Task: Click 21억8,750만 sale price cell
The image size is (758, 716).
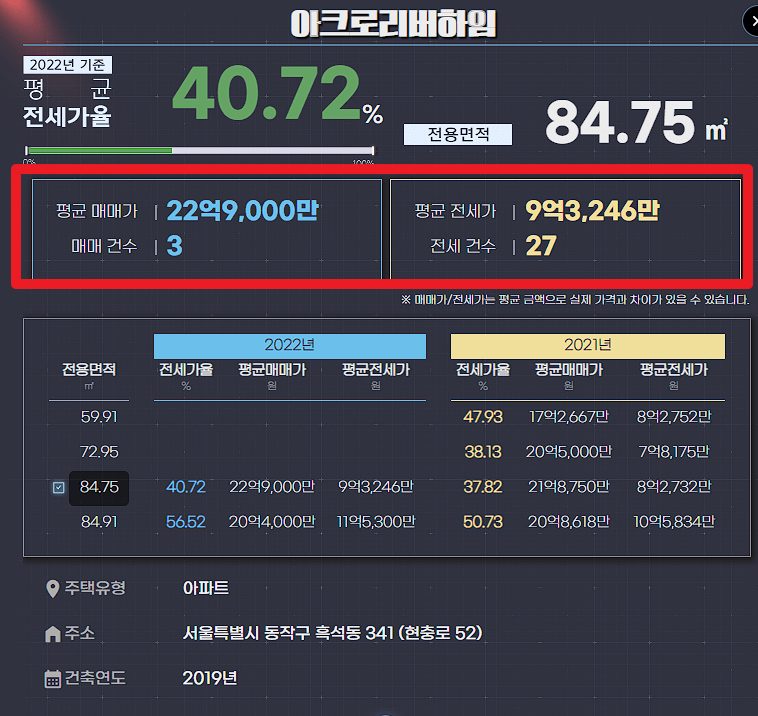Action: pos(569,487)
